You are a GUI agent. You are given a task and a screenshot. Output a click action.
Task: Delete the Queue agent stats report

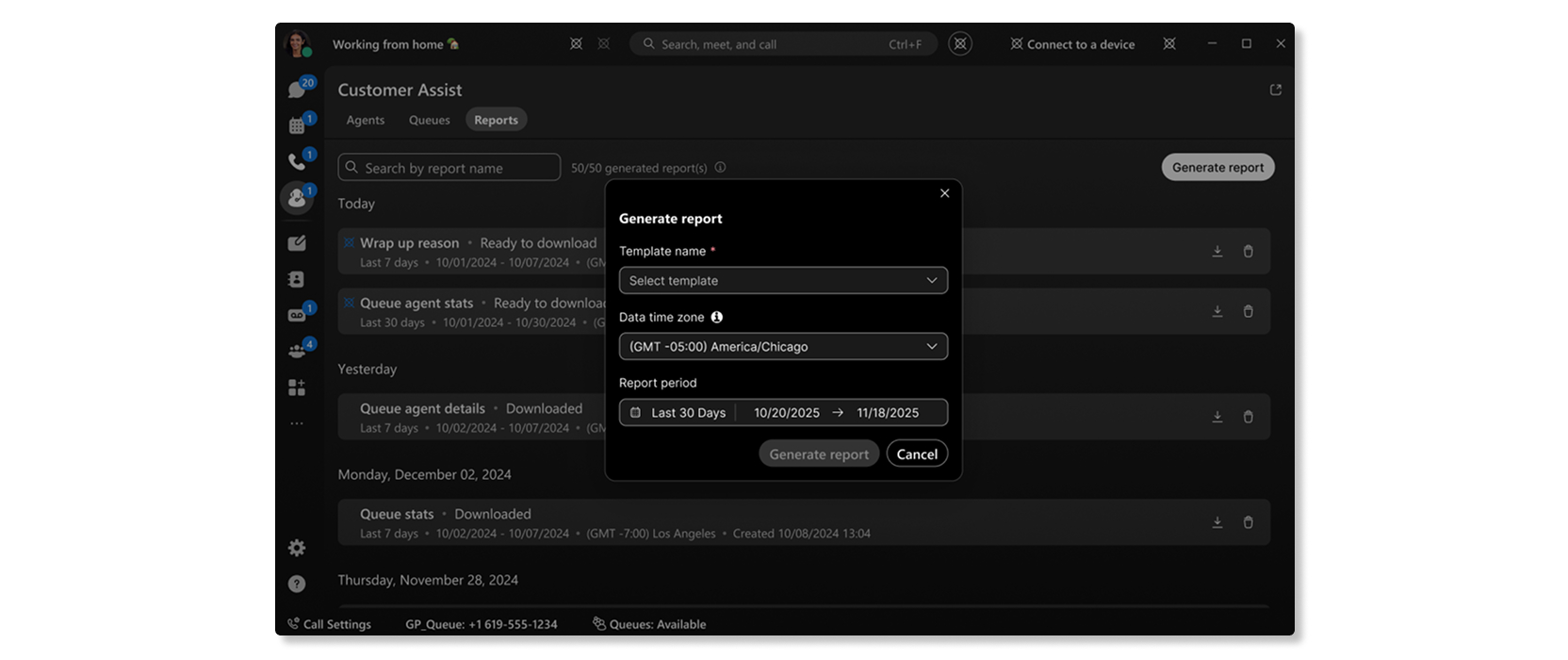point(1248,311)
